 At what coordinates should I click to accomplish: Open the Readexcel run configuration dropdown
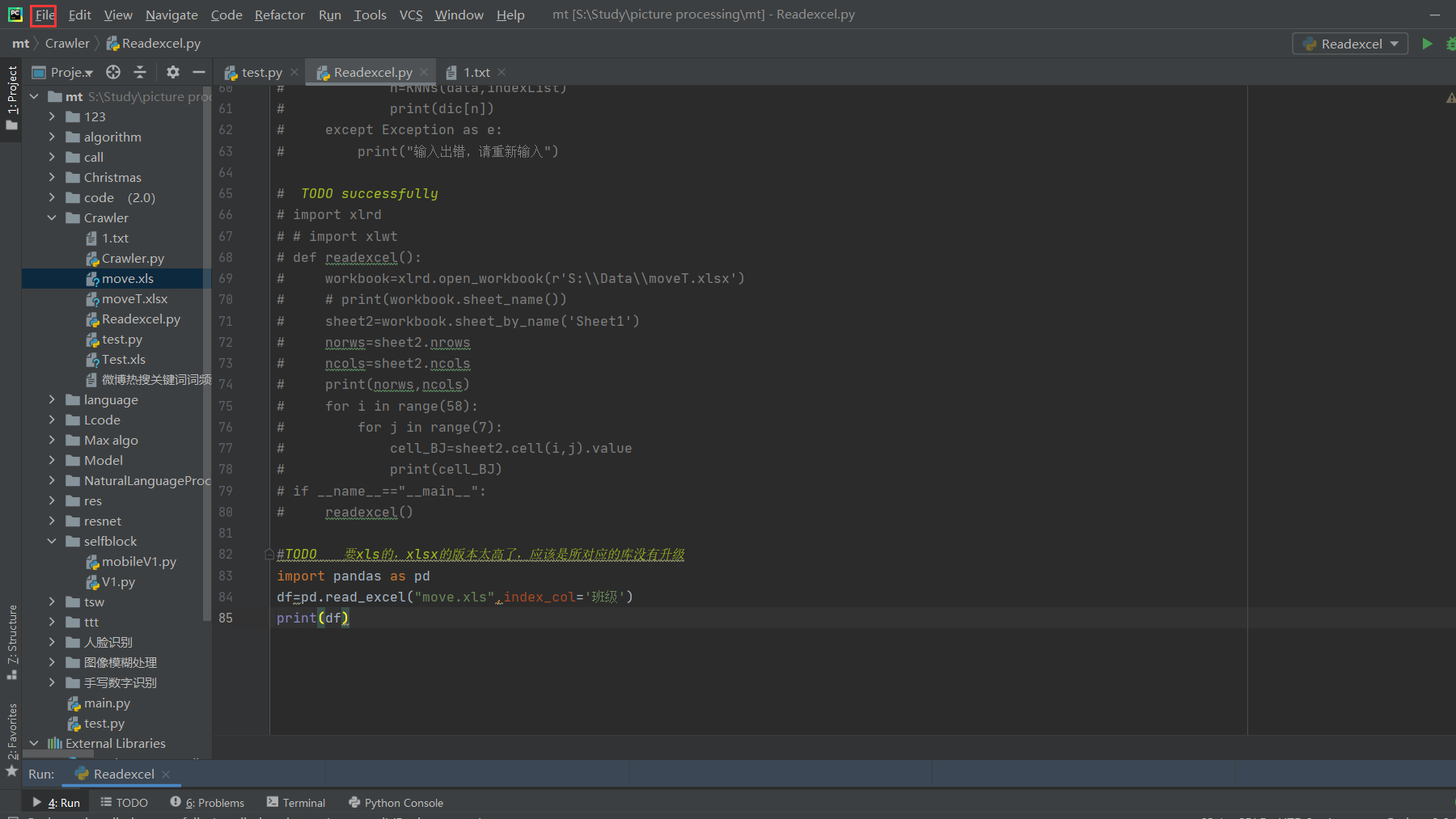(1350, 44)
